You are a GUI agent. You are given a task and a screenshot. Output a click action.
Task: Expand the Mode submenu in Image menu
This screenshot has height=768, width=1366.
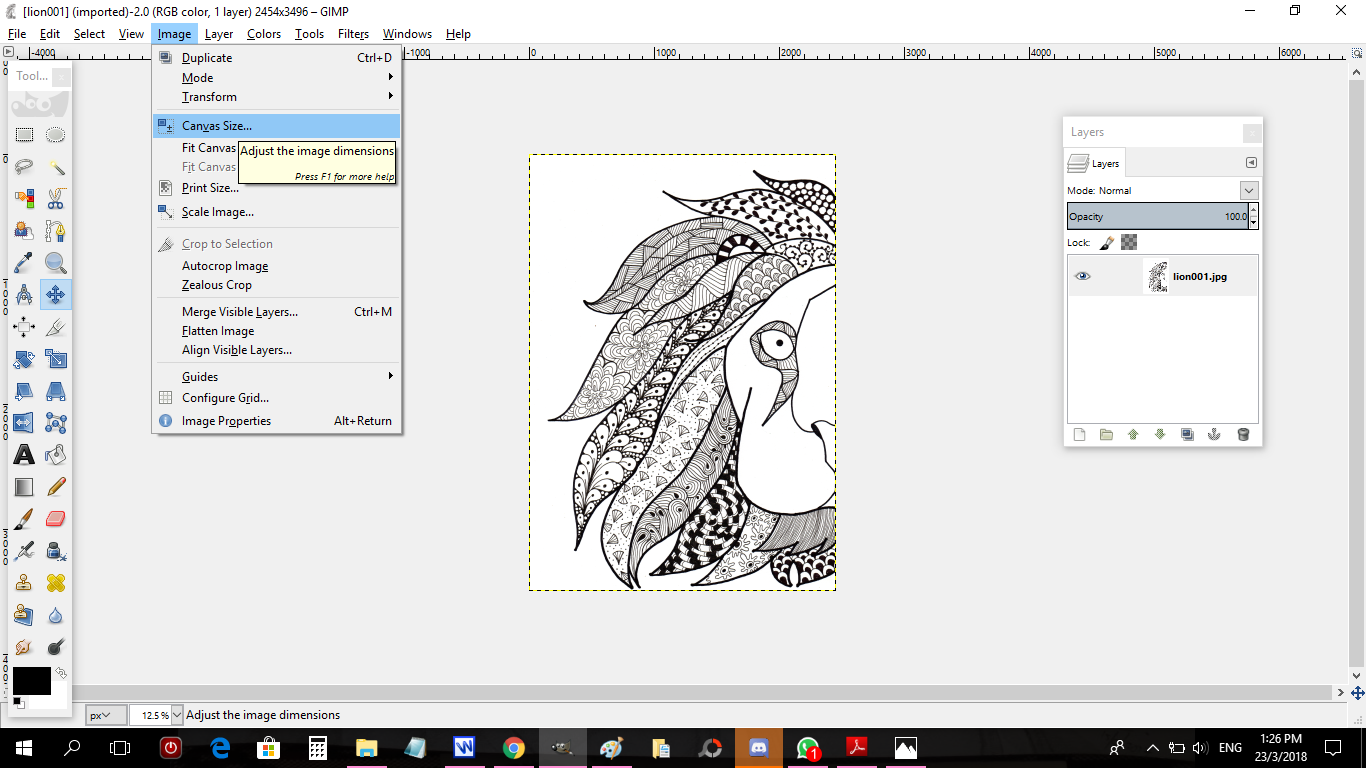(x=276, y=78)
